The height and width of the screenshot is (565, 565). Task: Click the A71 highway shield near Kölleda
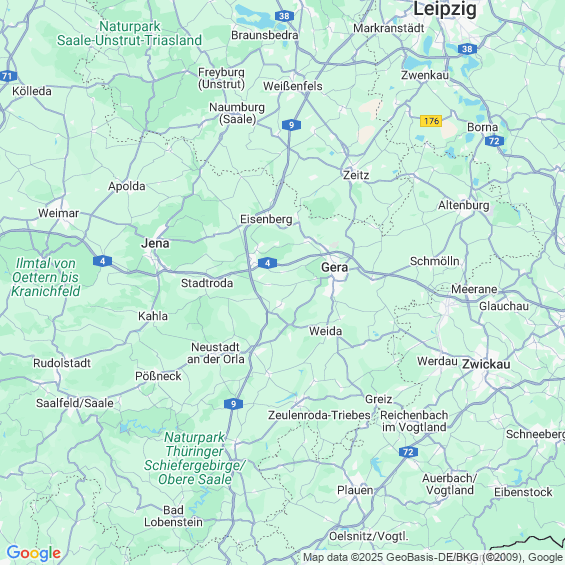point(8,76)
